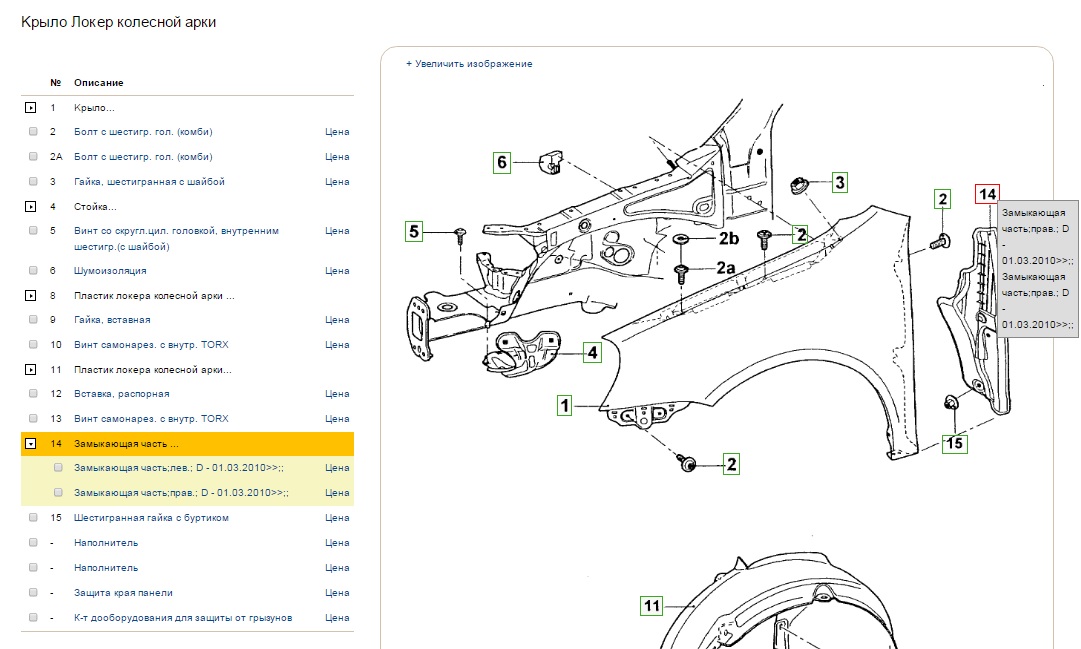Screen dimensions: 1081x649
Task: Expand row 4 Стойка
Action: click(x=30, y=206)
